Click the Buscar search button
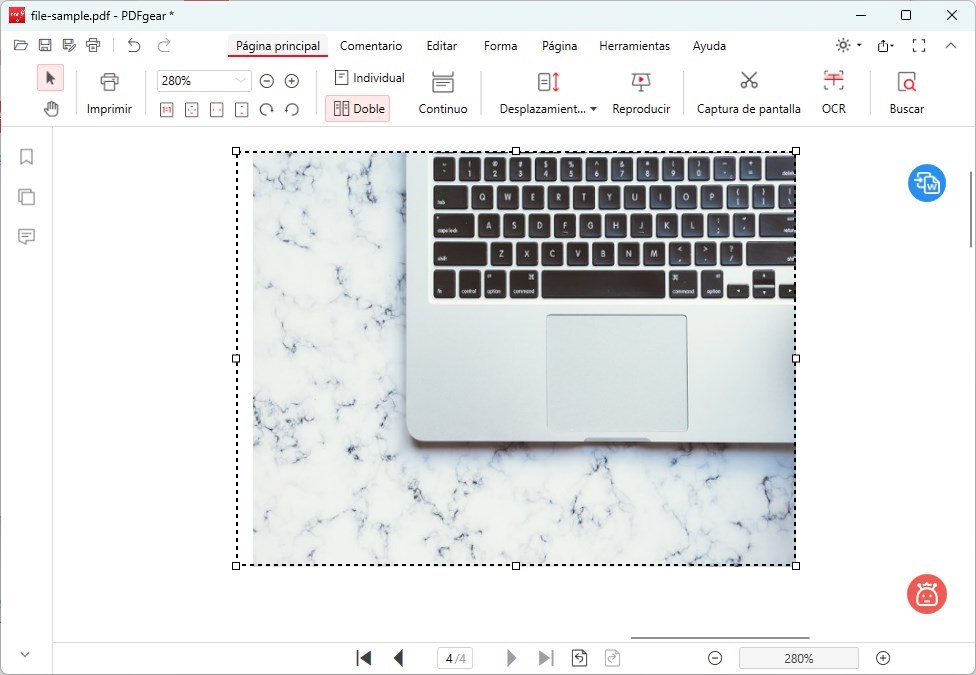Viewport: 976px width, 675px height. [906, 93]
